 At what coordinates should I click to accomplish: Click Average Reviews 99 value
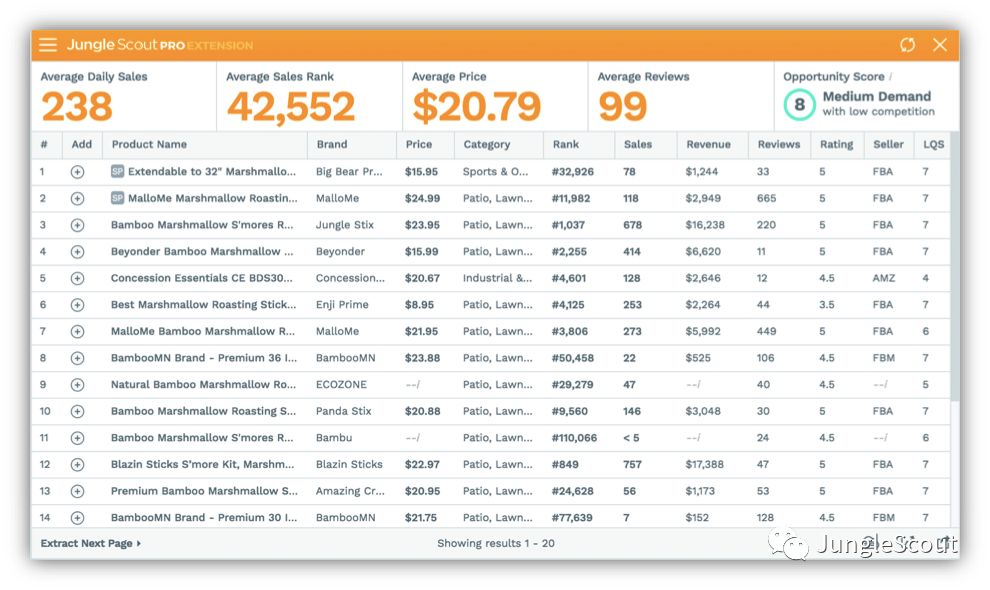pos(623,106)
